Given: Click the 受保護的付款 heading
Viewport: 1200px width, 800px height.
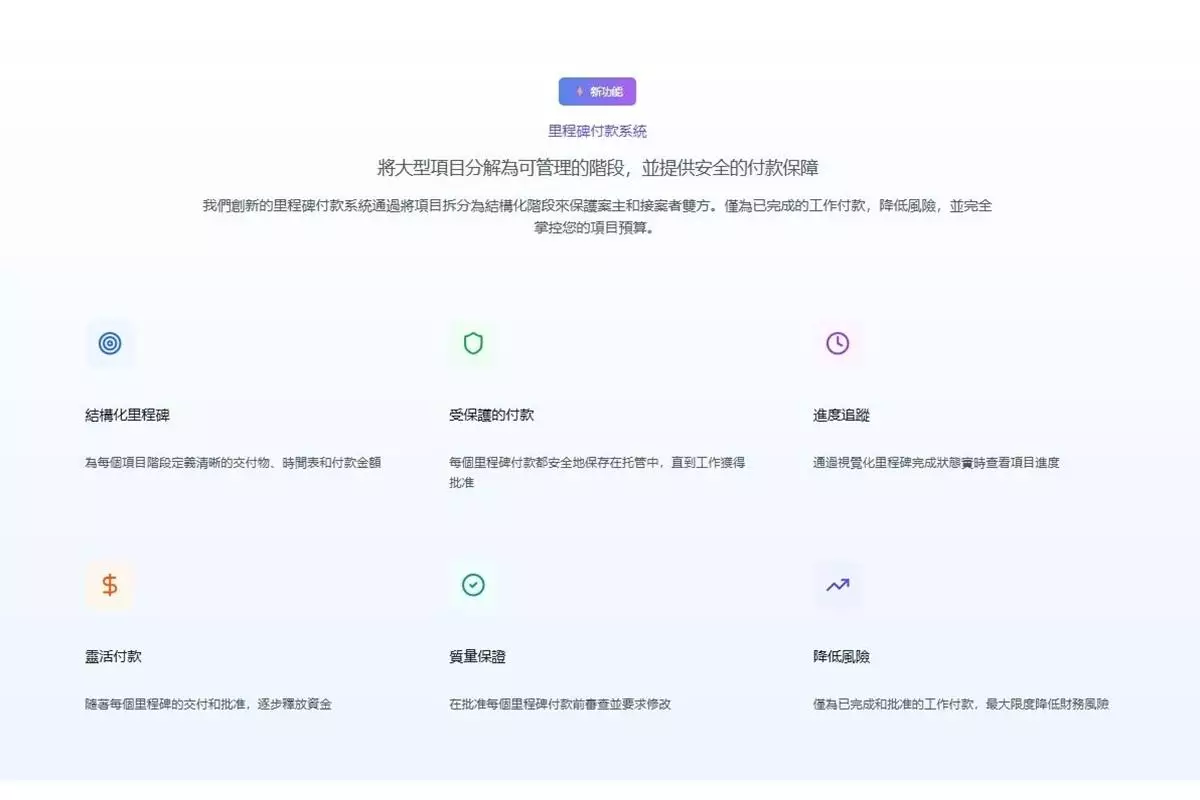Looking at the screenshot, I should [499, 415].
